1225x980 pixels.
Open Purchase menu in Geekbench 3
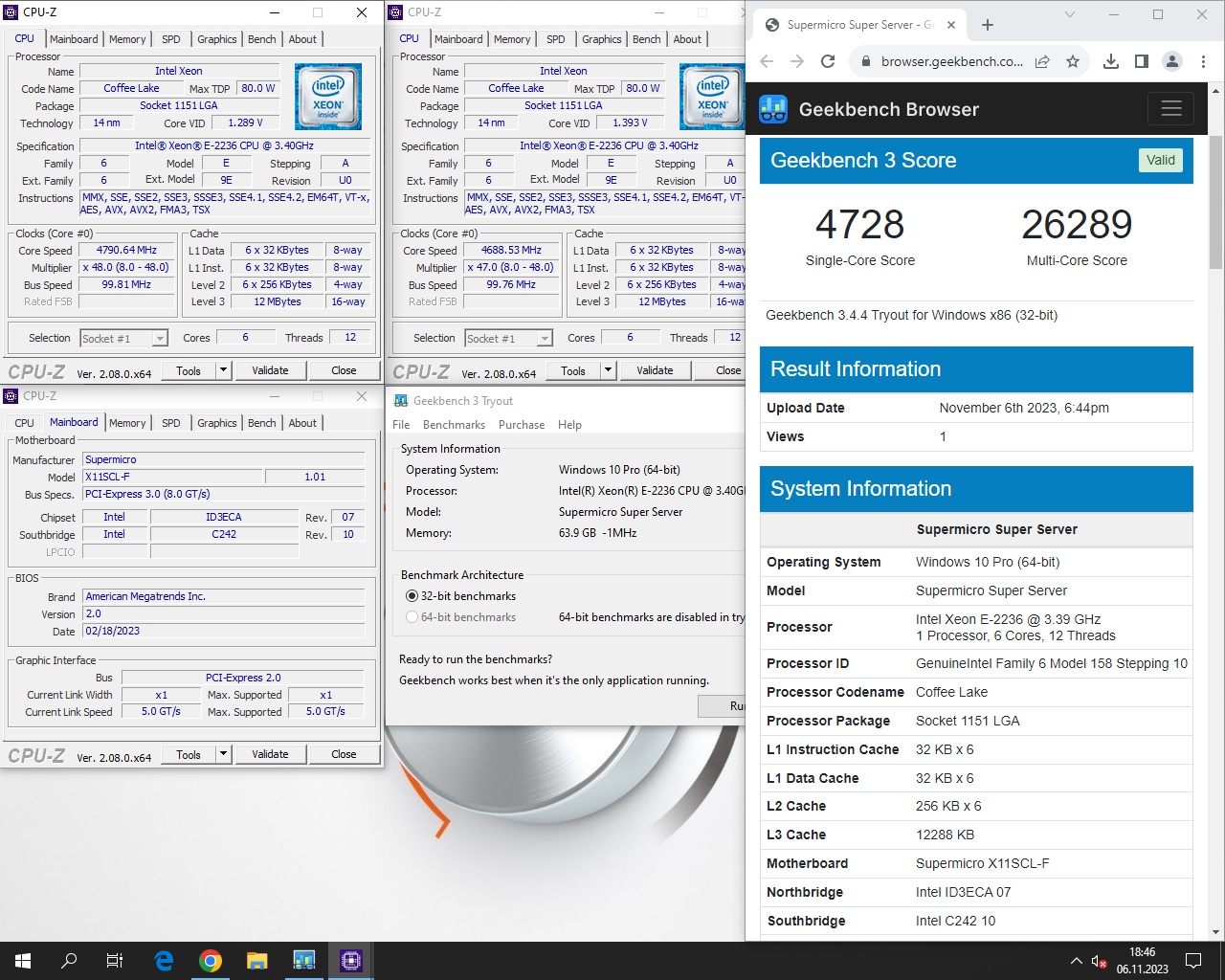(x=522, y=425)
